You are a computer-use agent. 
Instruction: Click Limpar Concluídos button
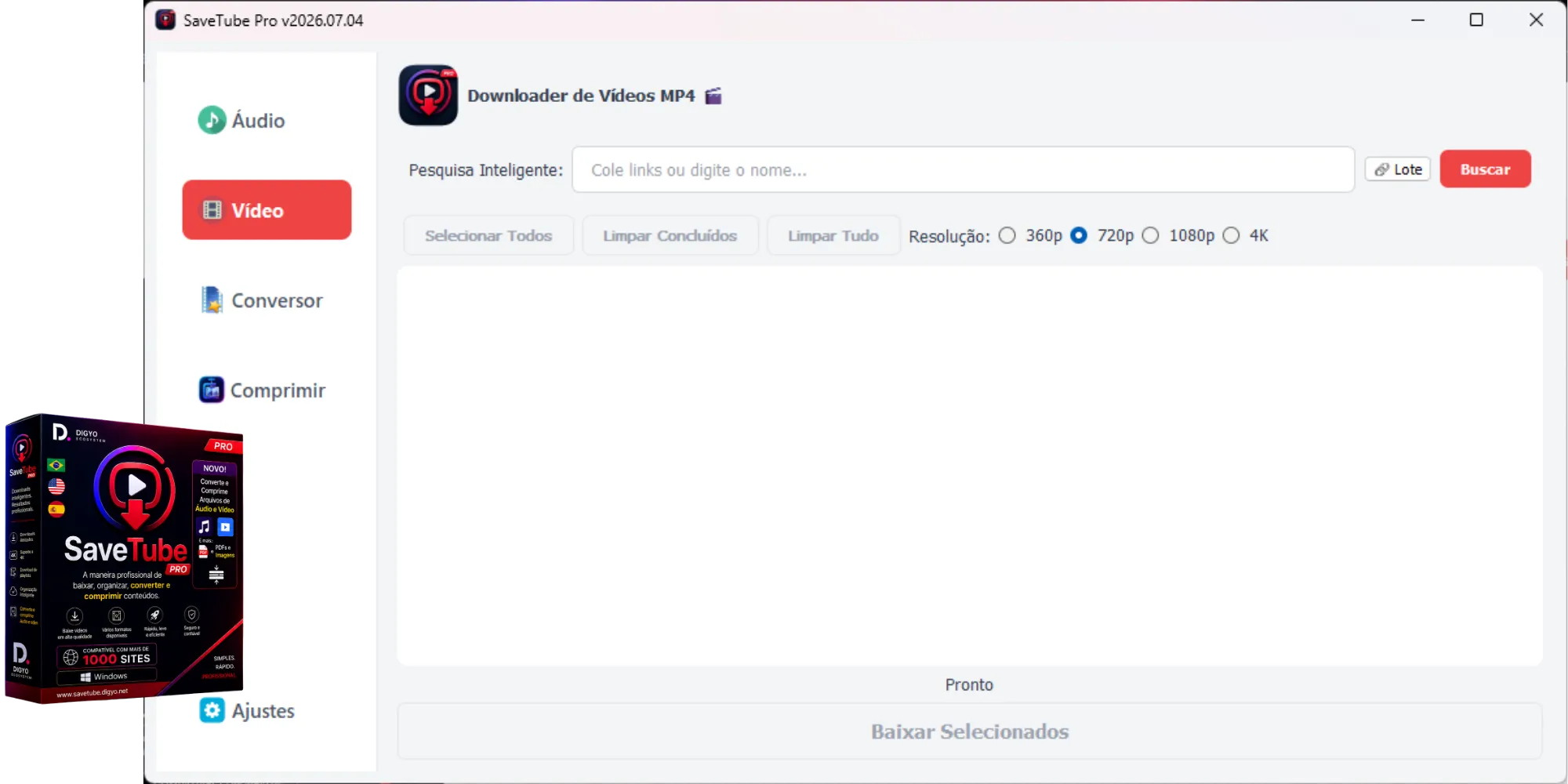(x=670, y=235)
